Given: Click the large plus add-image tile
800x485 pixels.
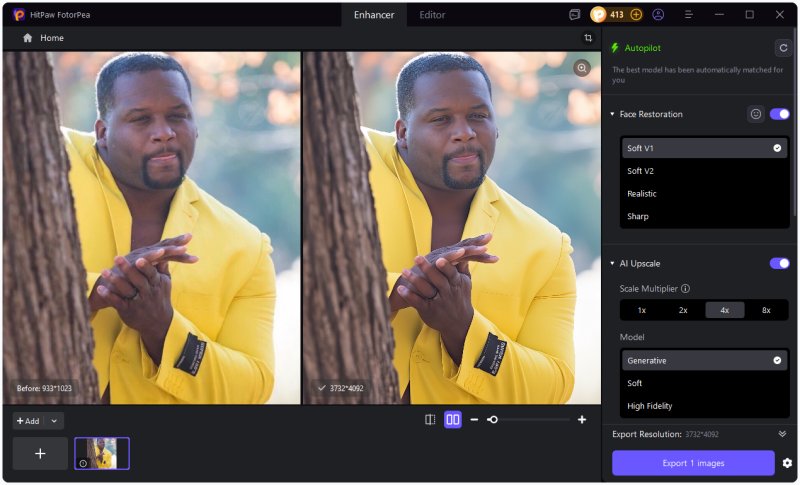Looking at the screenshot, I should pyautogui.click(x=40, y=453).
